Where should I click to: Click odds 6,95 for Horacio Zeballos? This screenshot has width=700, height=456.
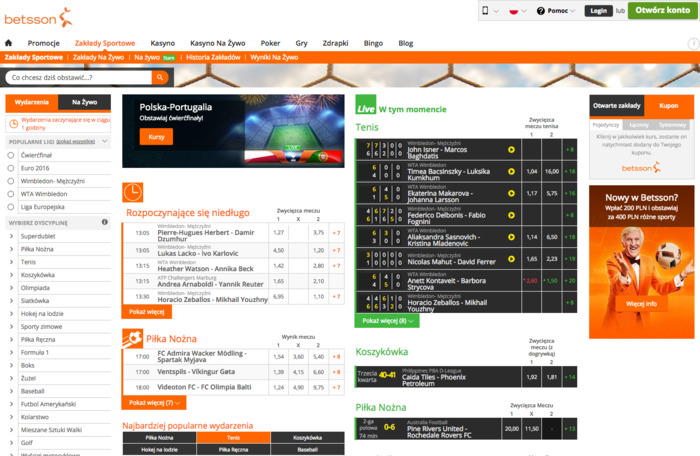coord(279,297)
